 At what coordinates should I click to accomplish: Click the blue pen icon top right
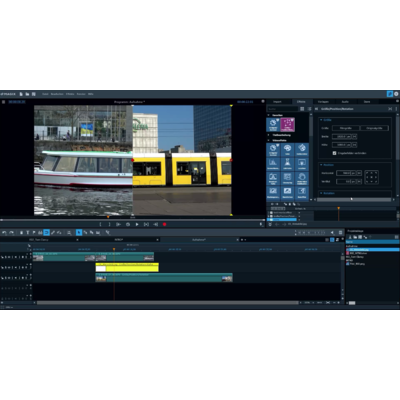(x=390, y=94)
